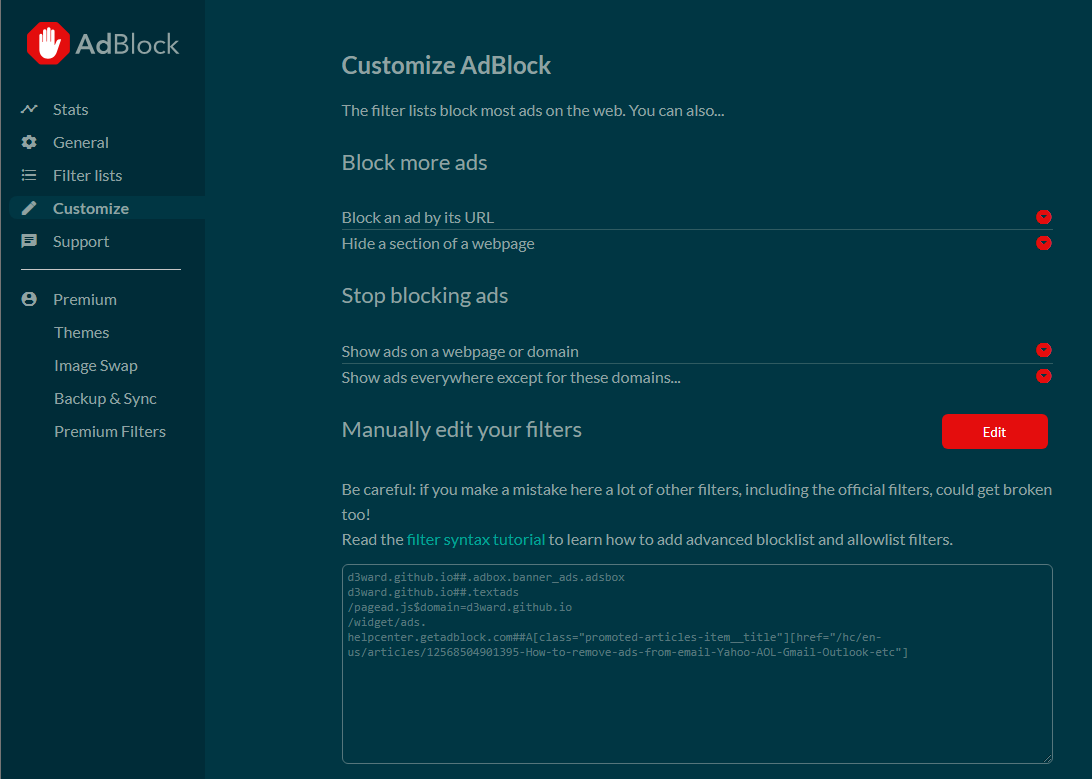Click the Stats line-chart icon
This screenshot has height=779, width=1092.
(x=29, y=109)
